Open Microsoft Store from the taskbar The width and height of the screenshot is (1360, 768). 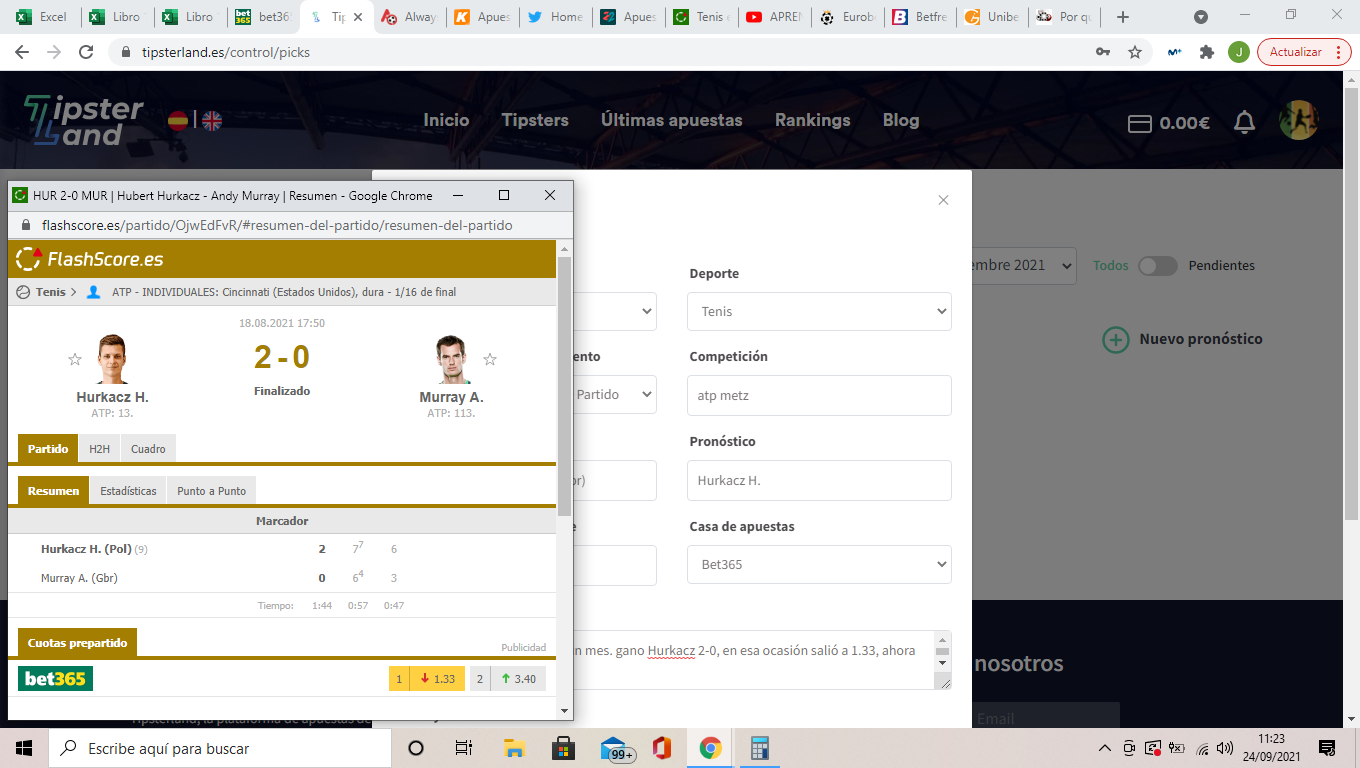pos(563,748)
